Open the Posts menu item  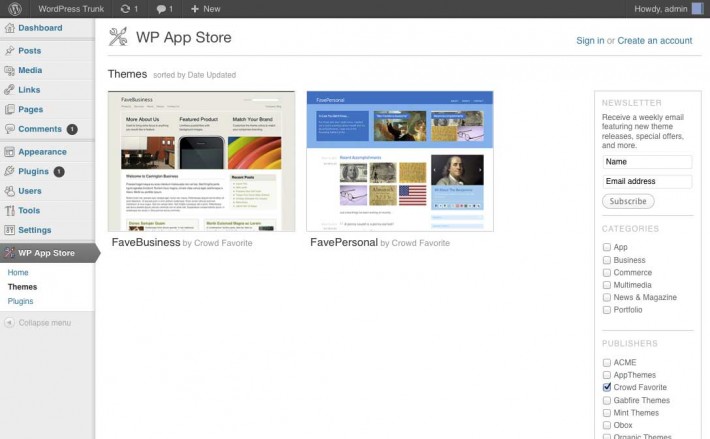29,51
